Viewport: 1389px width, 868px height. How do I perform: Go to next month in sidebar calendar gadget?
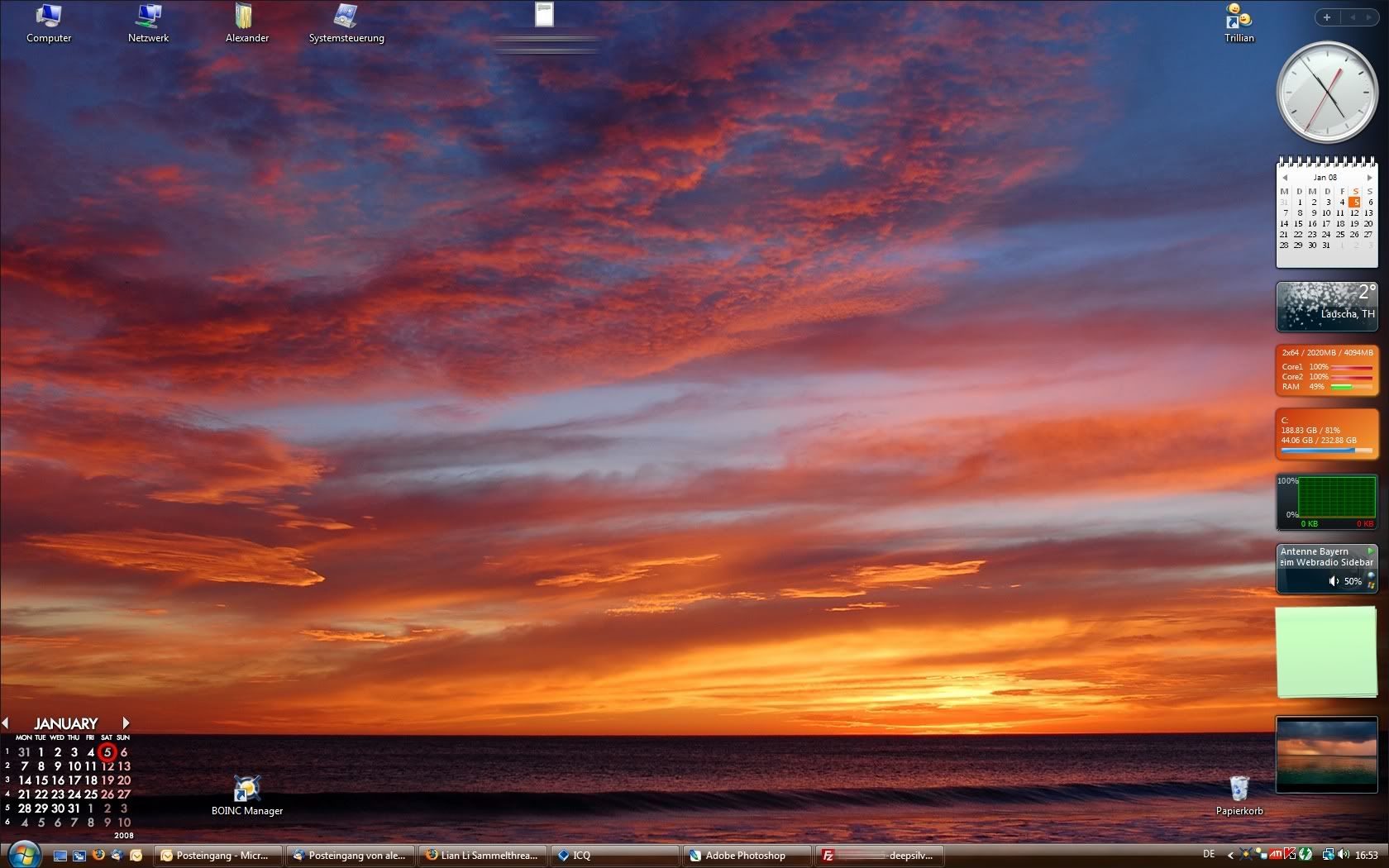click(1369, 178)
